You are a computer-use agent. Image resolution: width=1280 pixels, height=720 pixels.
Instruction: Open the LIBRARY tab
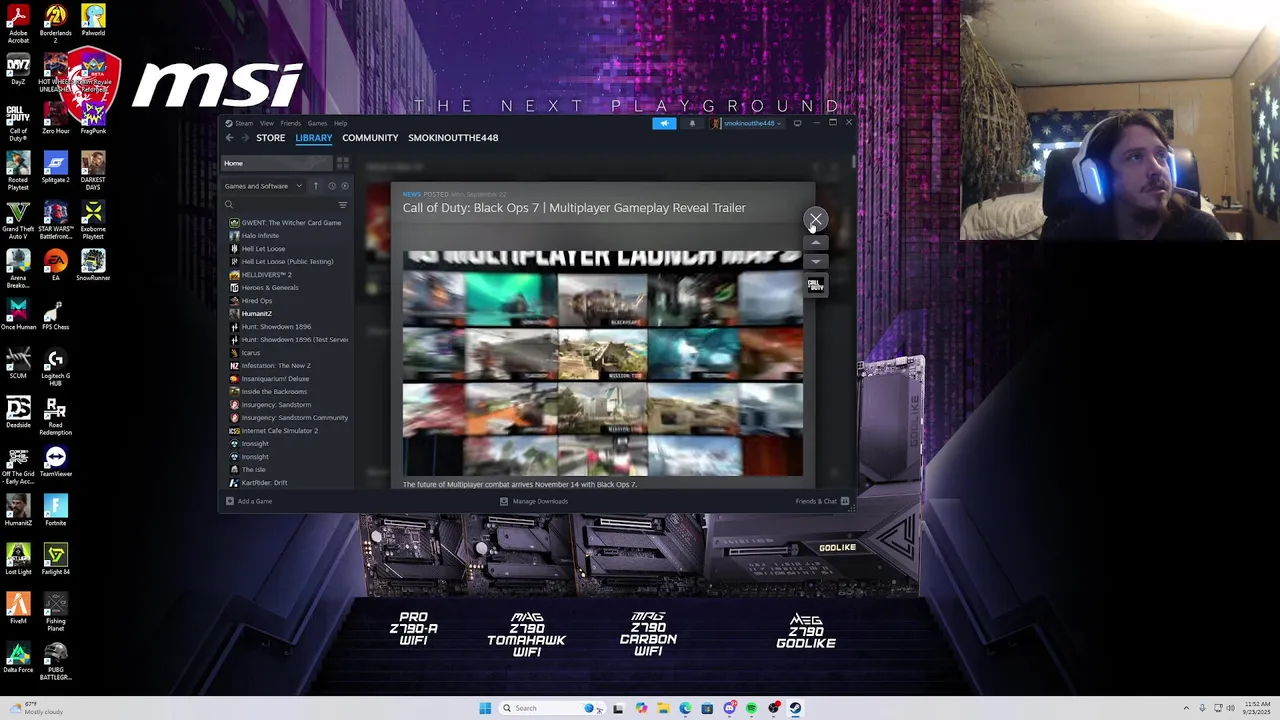(x=313, y=138)
